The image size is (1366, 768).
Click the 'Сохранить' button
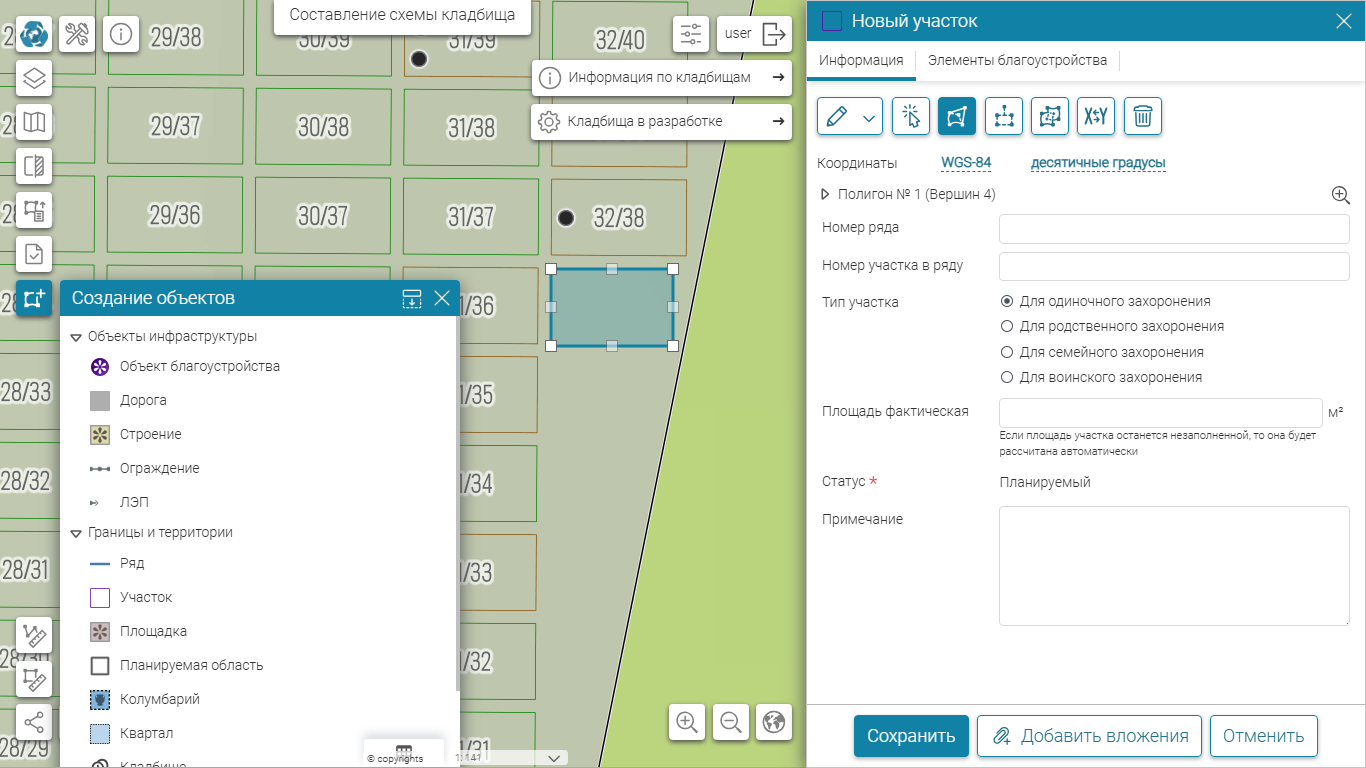[910, 736]
